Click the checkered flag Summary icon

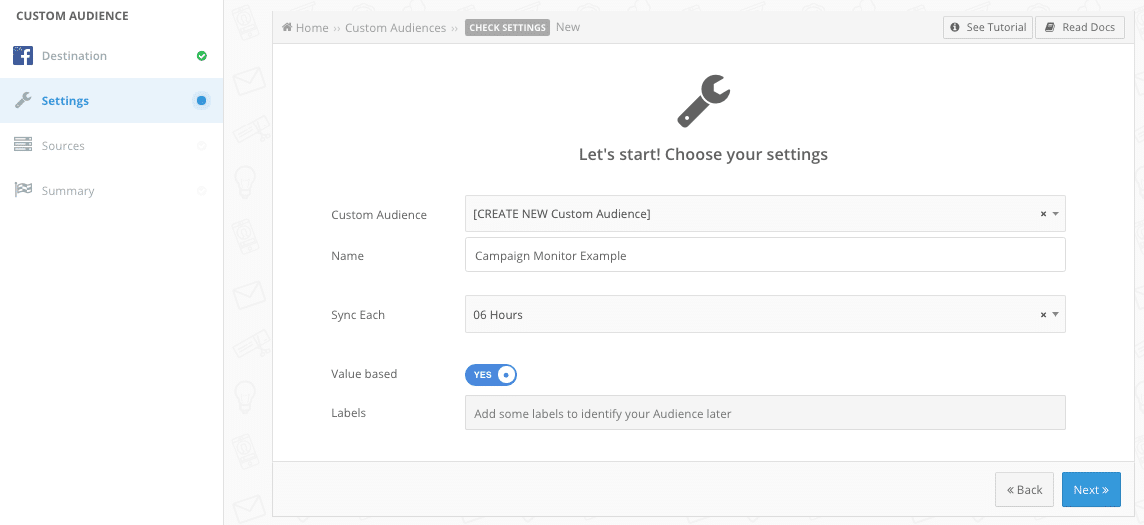23,190
